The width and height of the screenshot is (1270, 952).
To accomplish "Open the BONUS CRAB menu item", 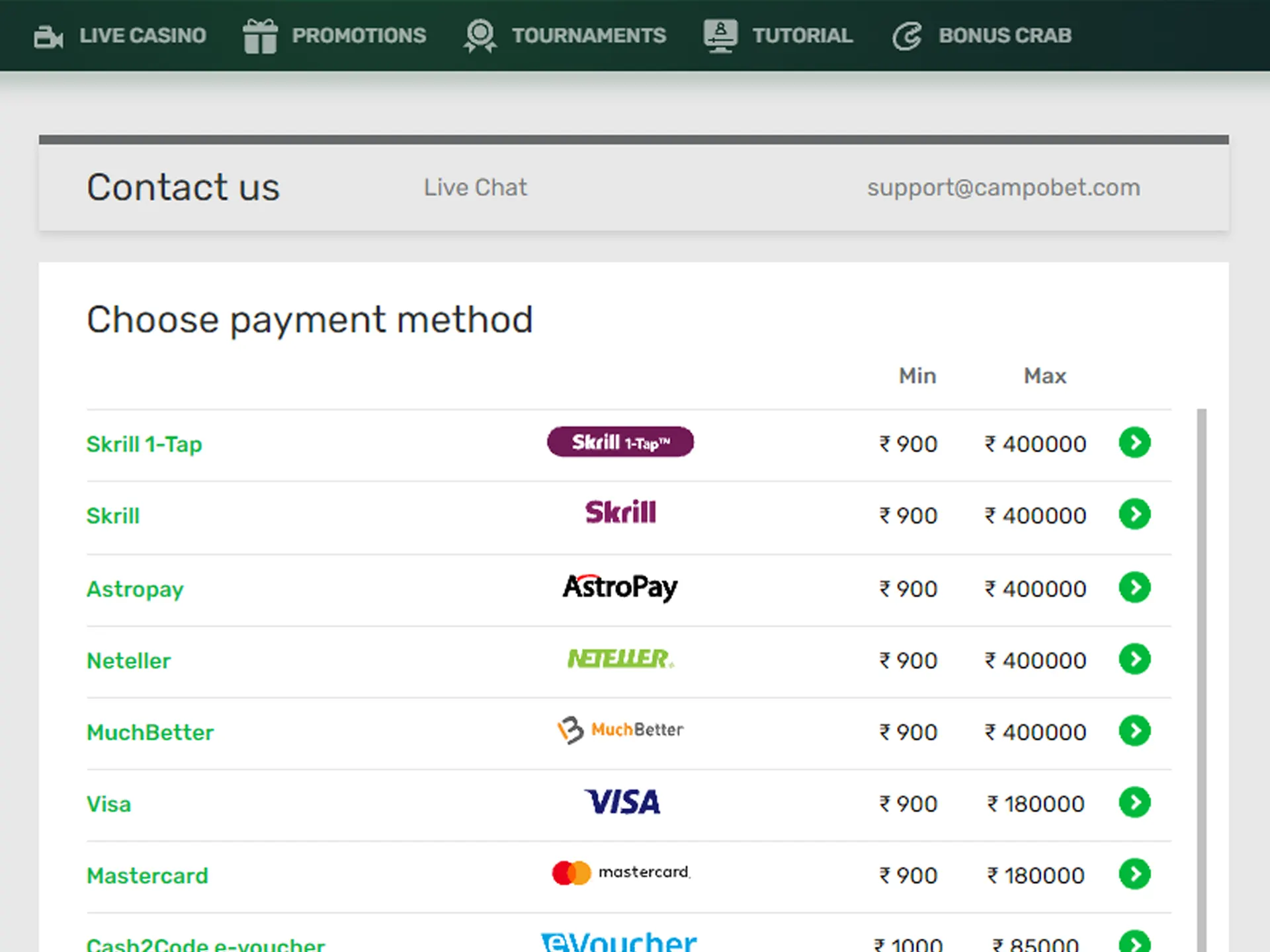I will tap(1005, 36).
